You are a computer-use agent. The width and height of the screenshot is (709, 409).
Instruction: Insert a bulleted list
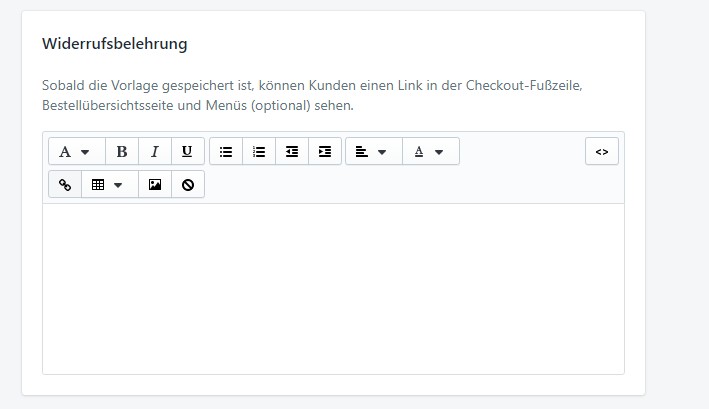click(x=226, y=152)
